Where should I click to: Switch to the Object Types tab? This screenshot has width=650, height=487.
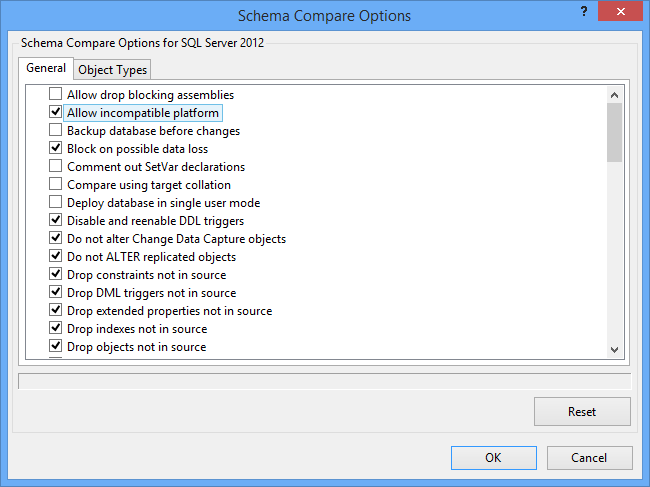click(x=113, y=69)
